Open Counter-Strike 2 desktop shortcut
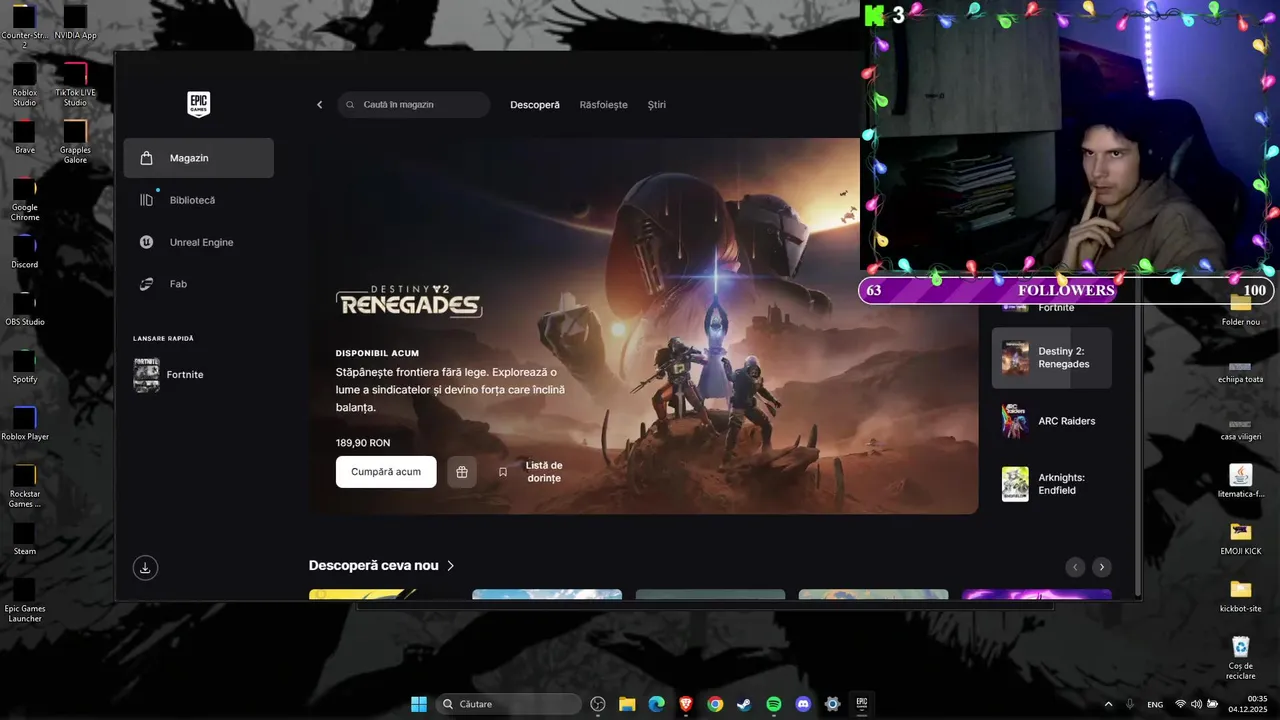The width and height of the screenshot is (1280, 720). point(24,26)
